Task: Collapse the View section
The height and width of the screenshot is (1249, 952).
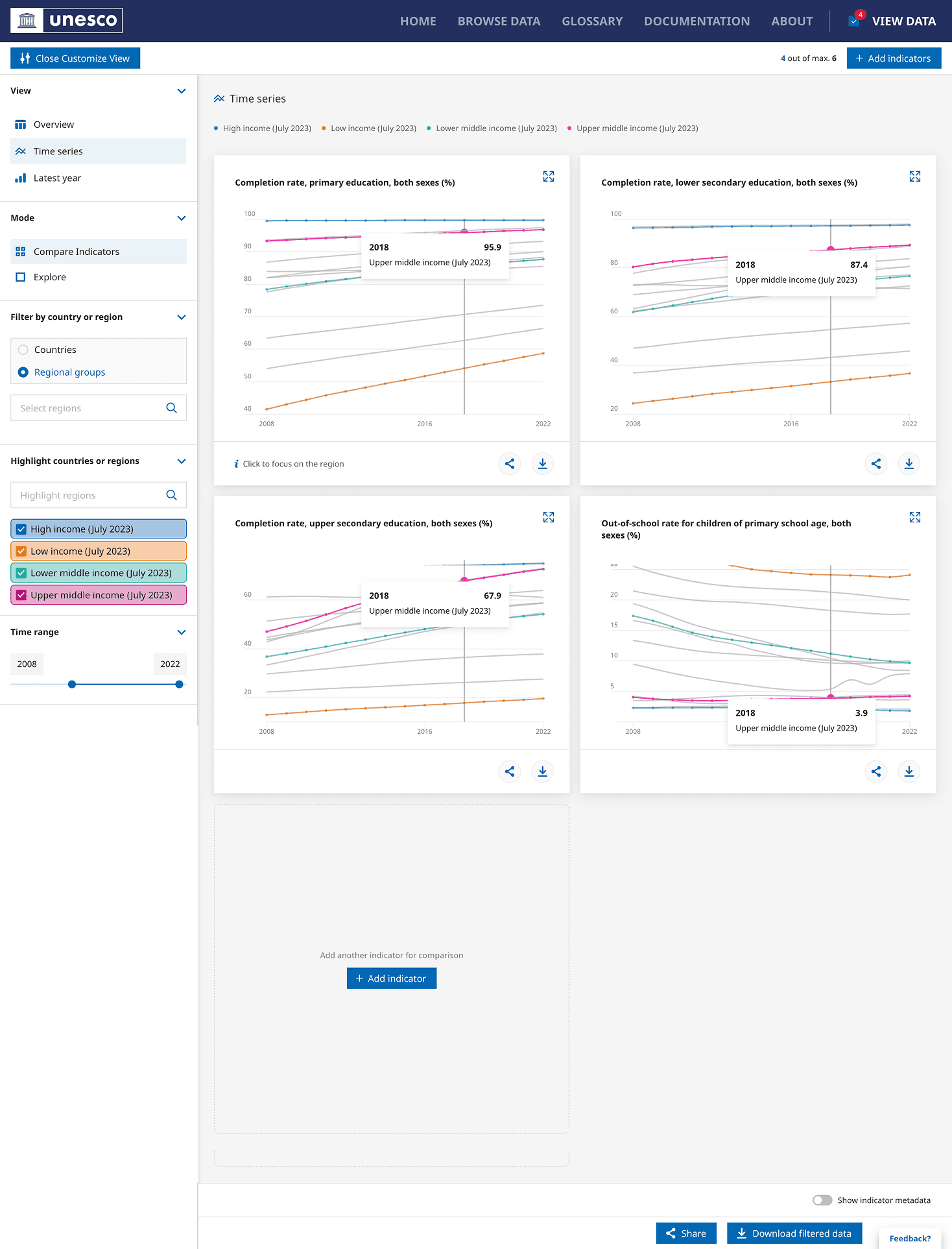Action: [182, 91]
